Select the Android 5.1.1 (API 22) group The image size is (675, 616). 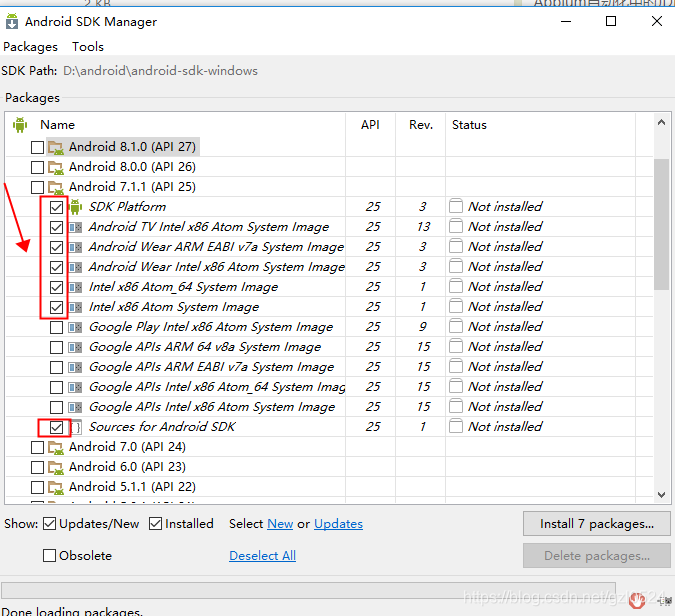point(132,487)
